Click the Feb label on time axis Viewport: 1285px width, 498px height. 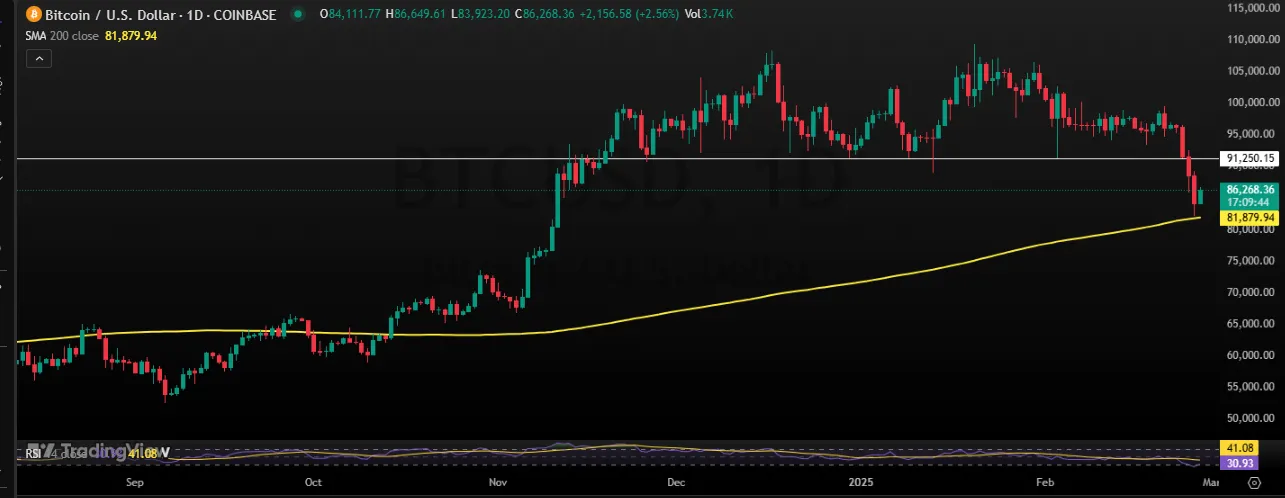pos(1045,482)
